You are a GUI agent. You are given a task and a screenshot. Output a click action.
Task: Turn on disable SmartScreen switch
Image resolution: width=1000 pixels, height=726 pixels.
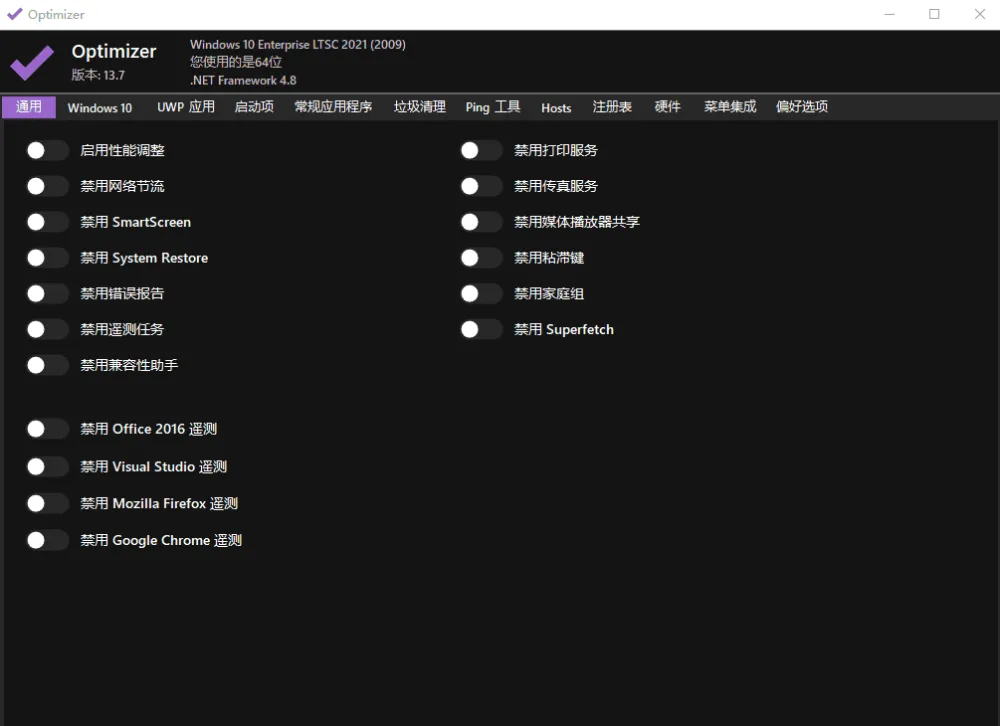coord(46,221)
